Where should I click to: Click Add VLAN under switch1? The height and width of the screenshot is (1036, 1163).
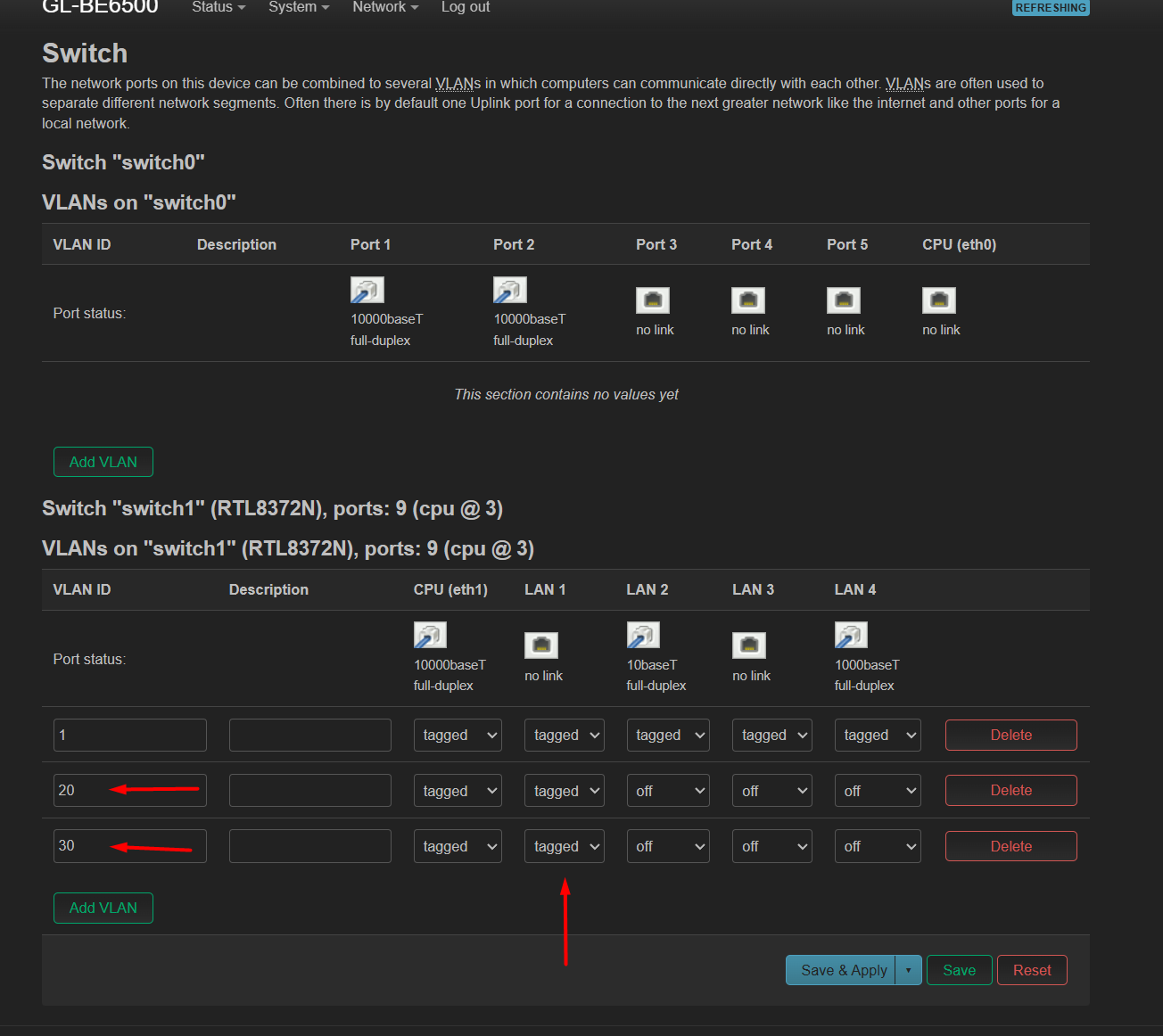(x=103, y=908)
